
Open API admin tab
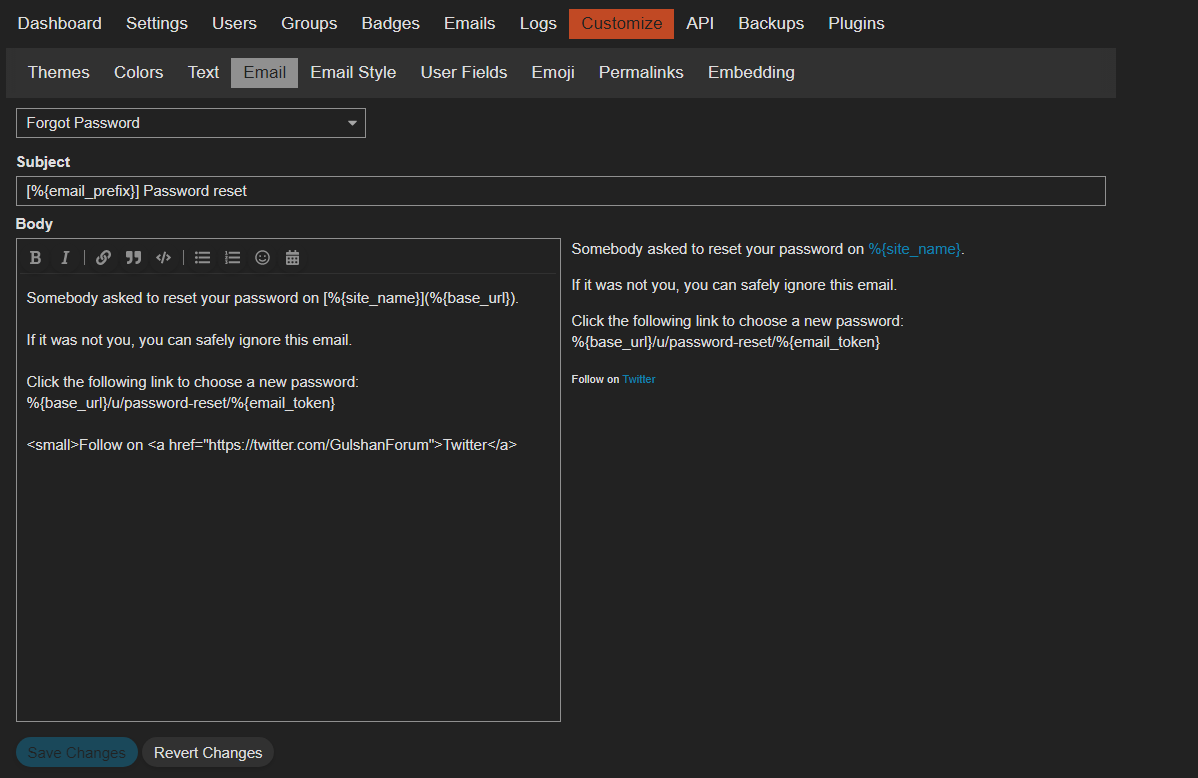[700, 24]
